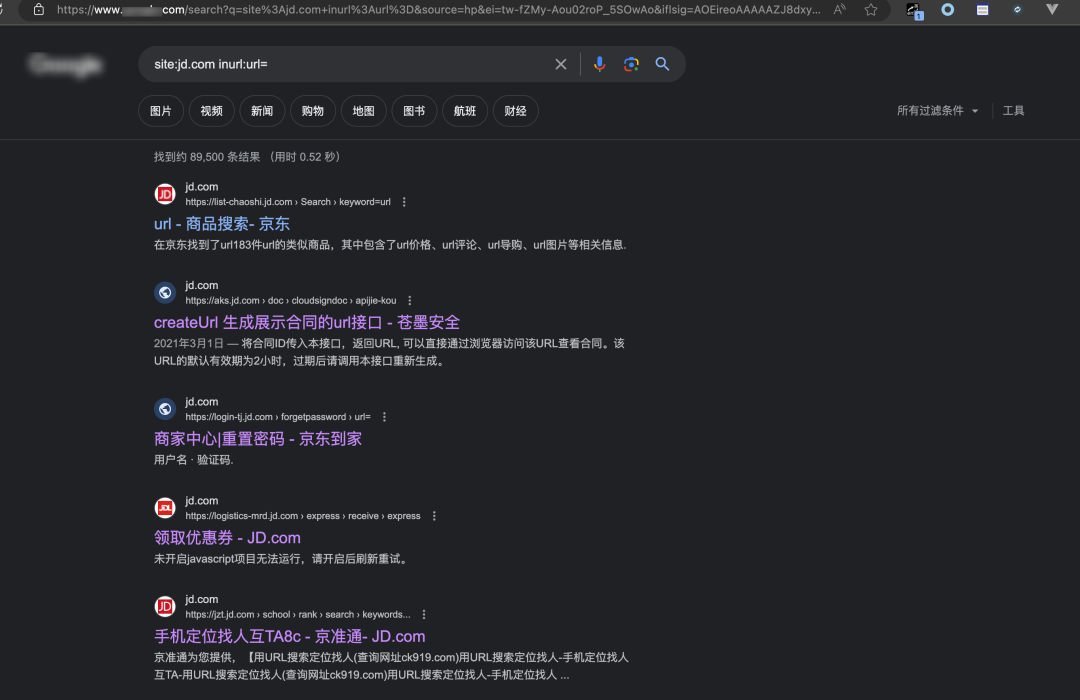This screenshot has height=700, width=1080.
Task: Switch to the 视频 videos tab
Action: [x=211, y=111]
